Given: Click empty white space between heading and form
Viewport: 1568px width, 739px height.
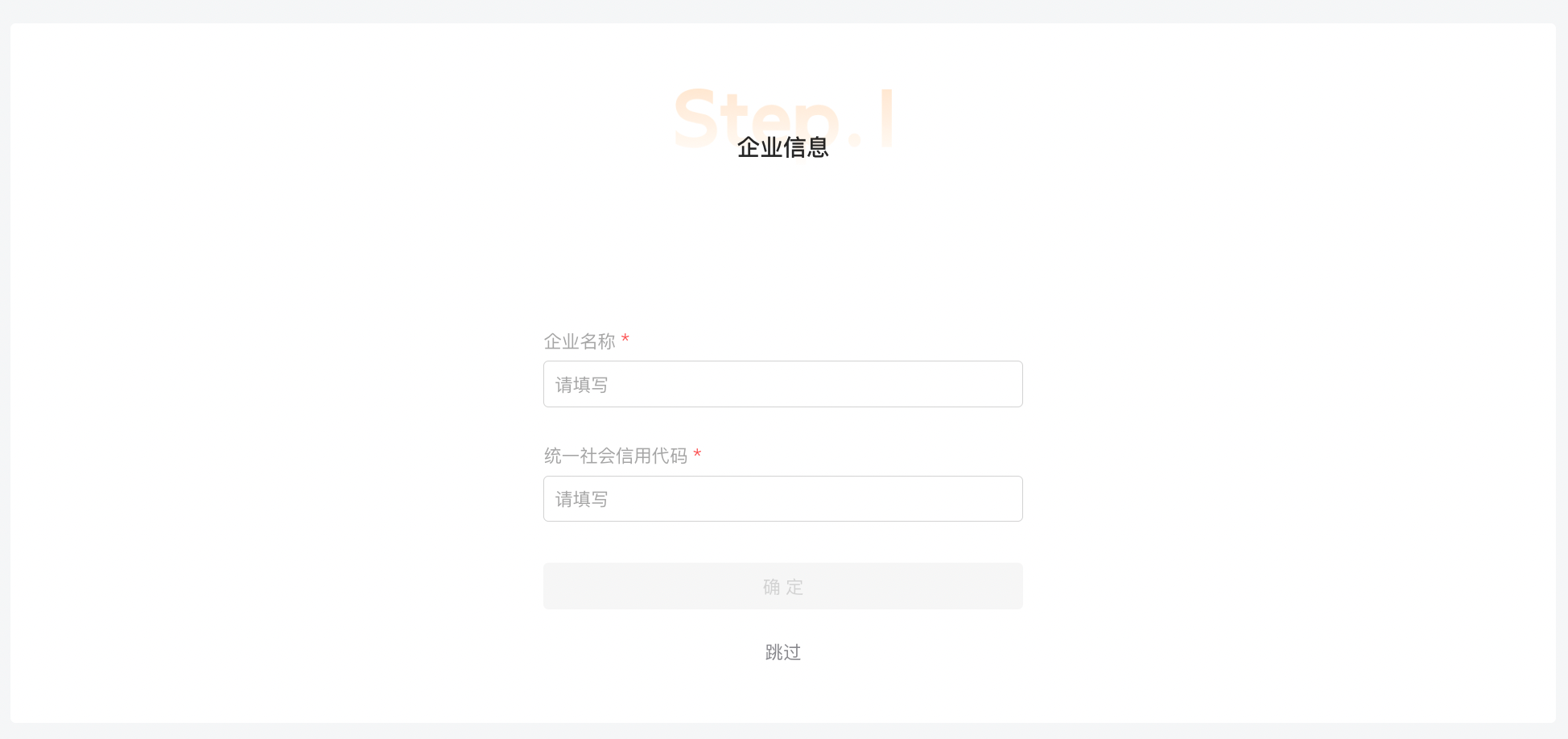Looking at the screenshot, I should pos(782,242).
